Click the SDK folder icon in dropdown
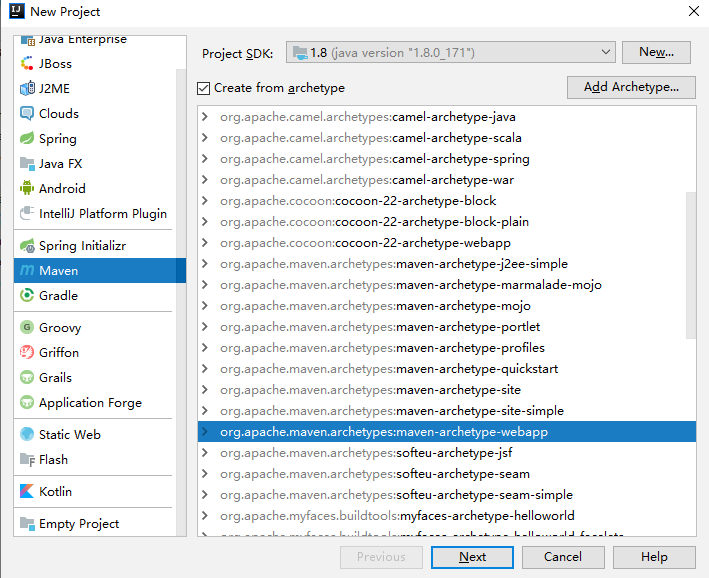The width and height of the screenshot is (709, 578). [300, 52]
